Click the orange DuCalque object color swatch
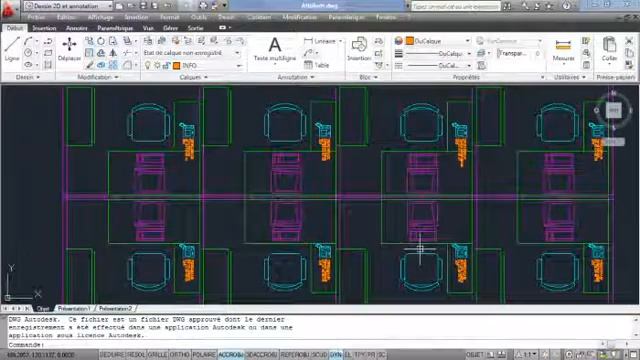 pyautogui.click(x=409, y=41)
